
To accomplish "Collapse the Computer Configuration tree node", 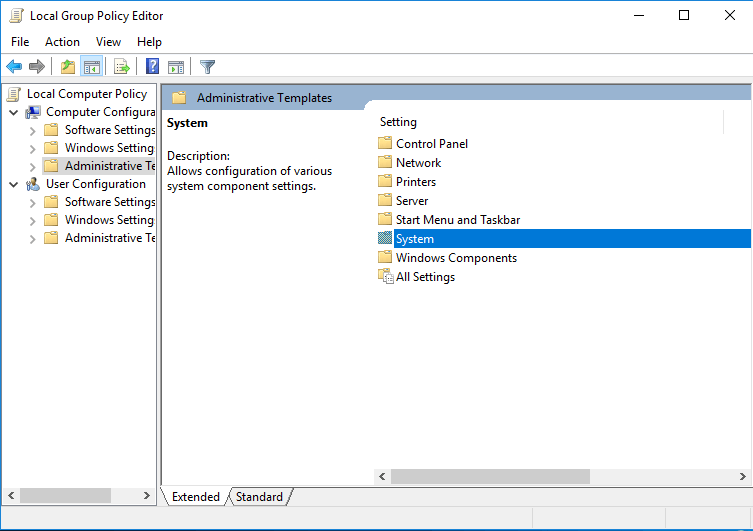I will click(x=14, y=113).
